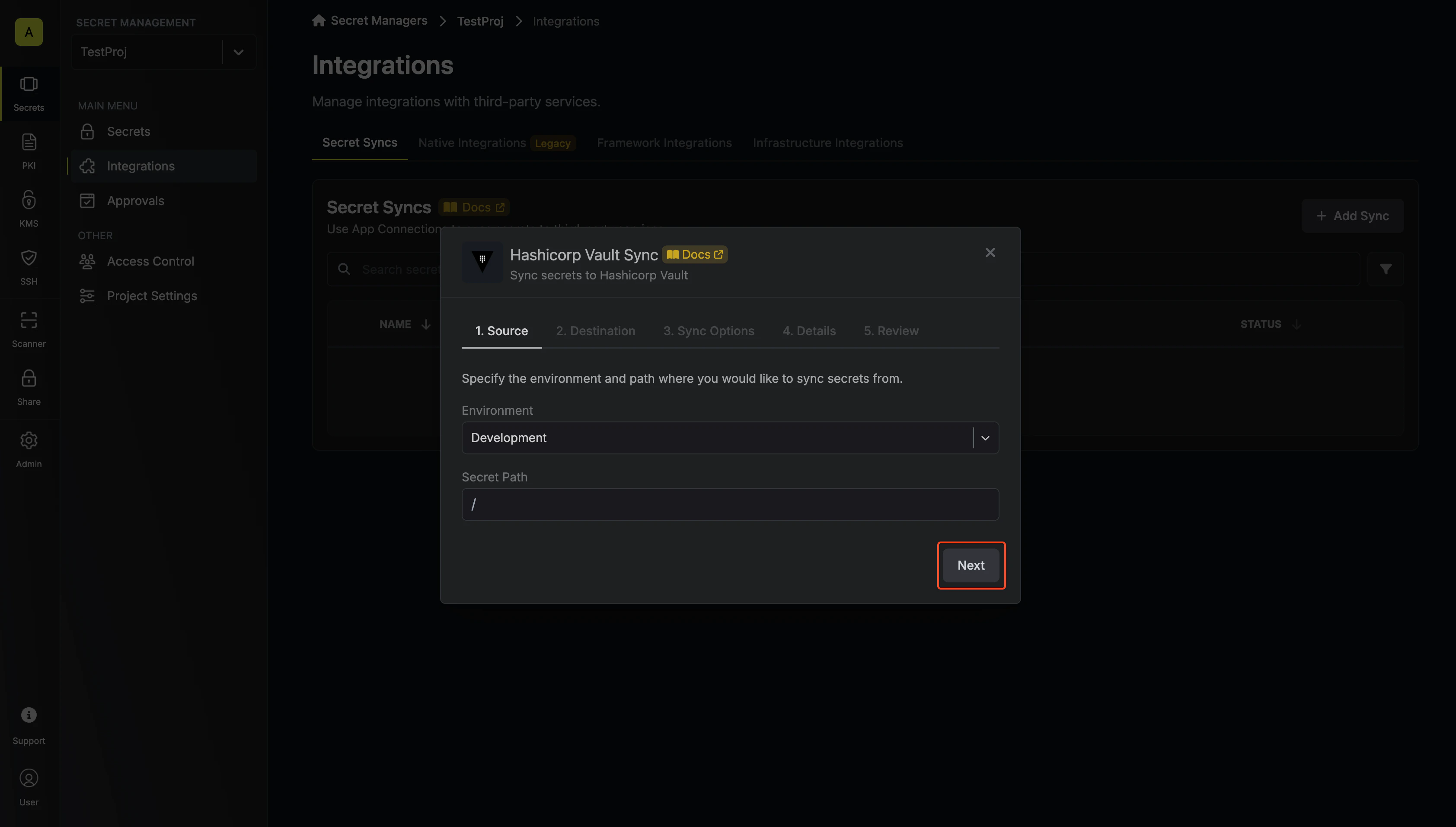This screenshot has height=827, width=1456.
Task: Click the Secret Managers breadcrumb home icon
Action: [319, 20]
